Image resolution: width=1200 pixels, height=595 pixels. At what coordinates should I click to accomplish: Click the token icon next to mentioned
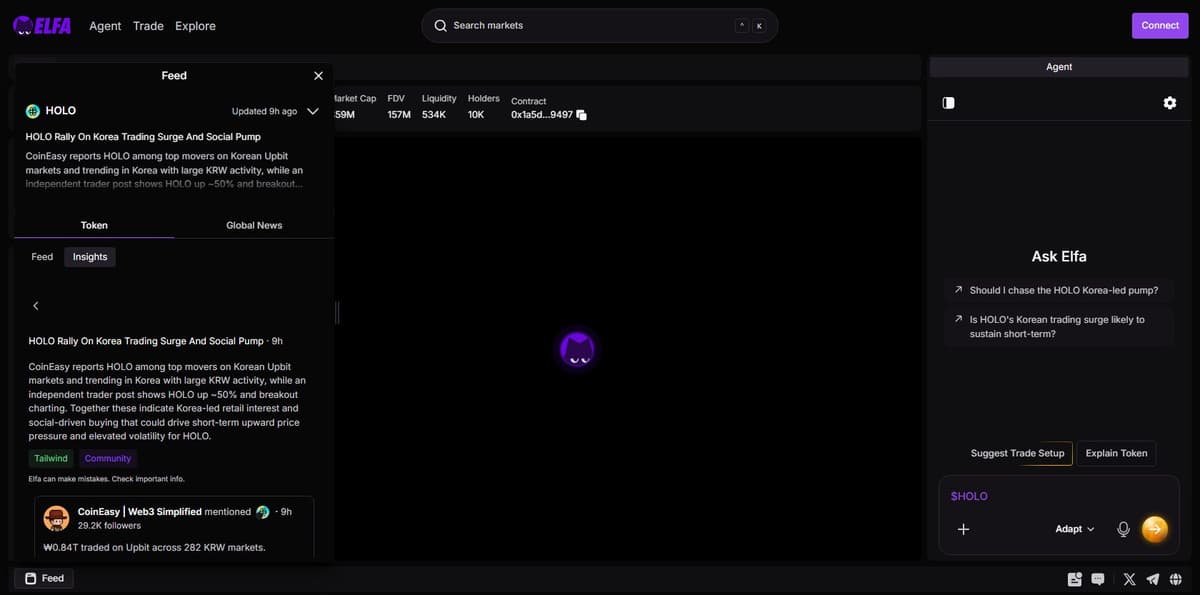[x=263, y=512]
